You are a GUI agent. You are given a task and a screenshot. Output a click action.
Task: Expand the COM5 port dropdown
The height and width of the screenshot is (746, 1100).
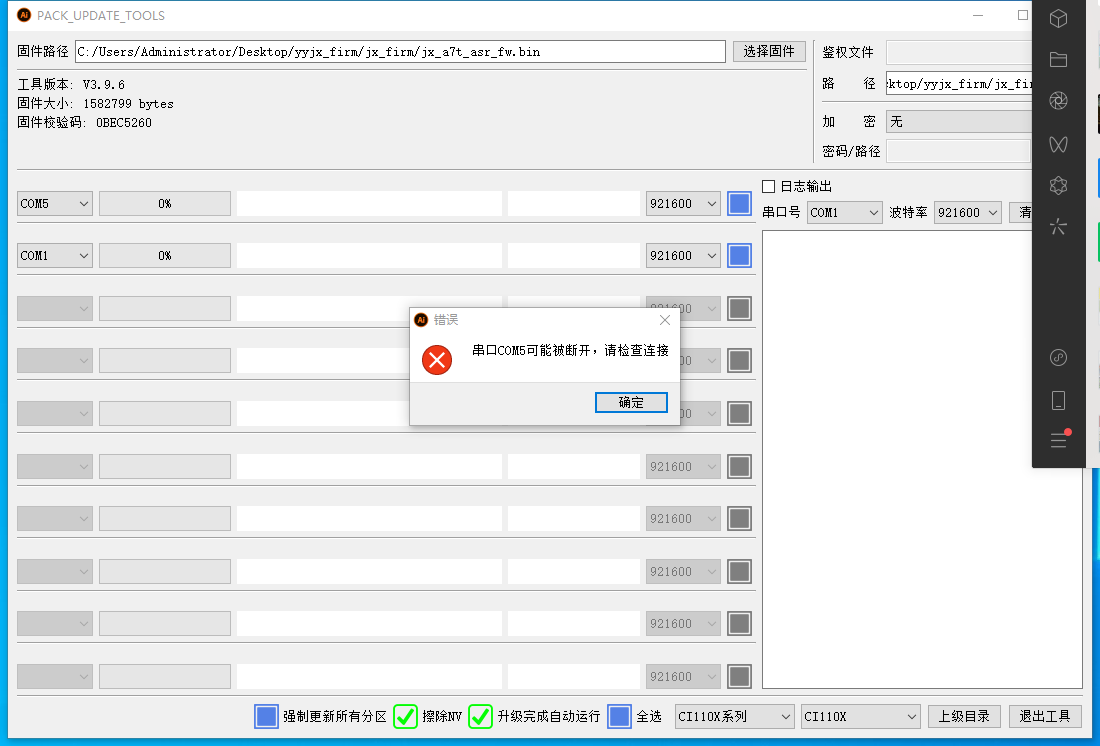coord(54,203)
